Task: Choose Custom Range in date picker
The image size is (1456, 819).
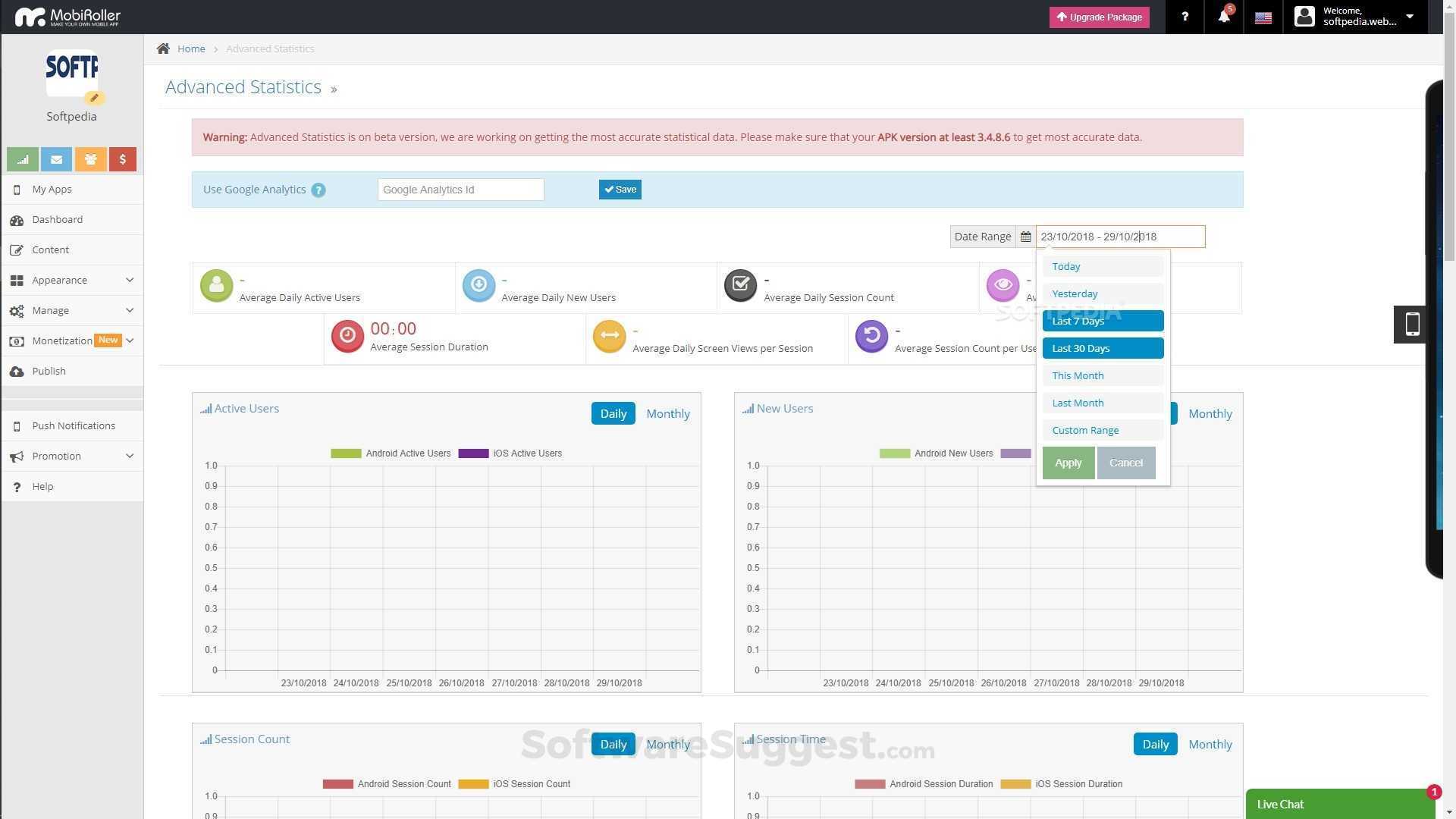Action: click(1102, 430)
